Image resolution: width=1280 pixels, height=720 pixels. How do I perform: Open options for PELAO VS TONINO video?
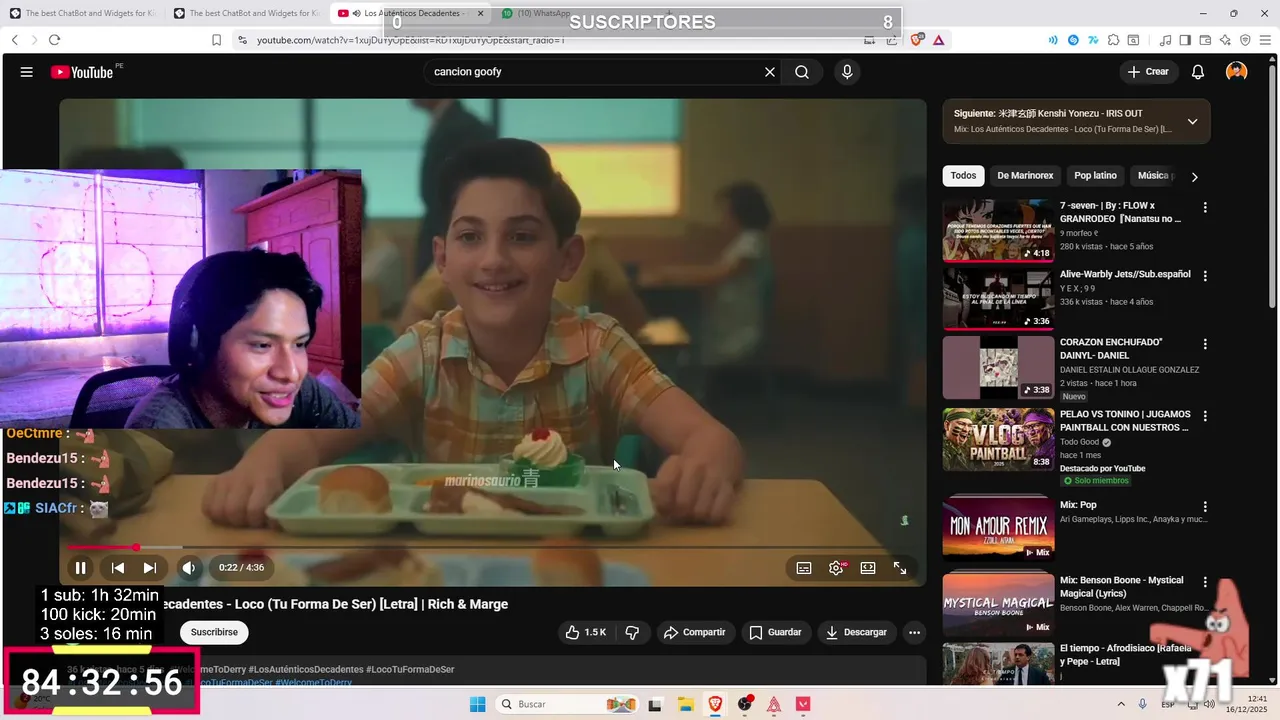(1205, 415)
